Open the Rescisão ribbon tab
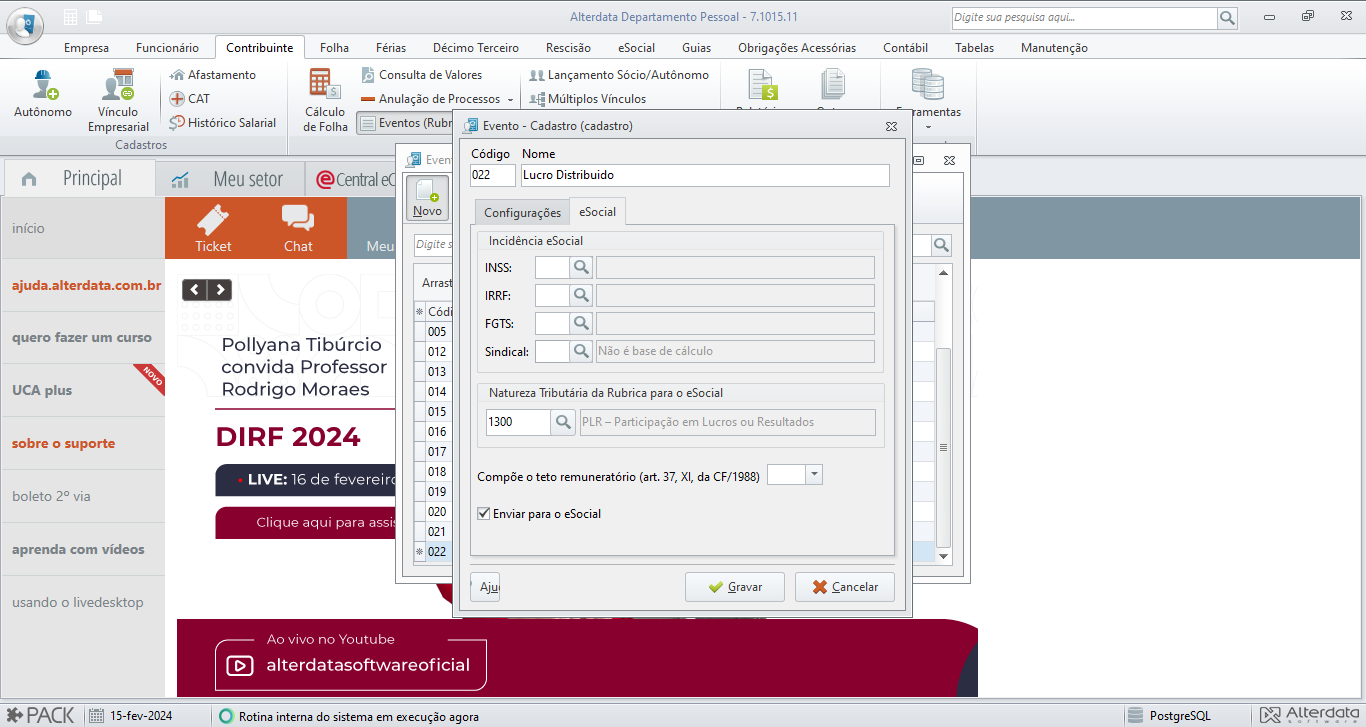Screen dimensions: 1366x727 [568, 47]
